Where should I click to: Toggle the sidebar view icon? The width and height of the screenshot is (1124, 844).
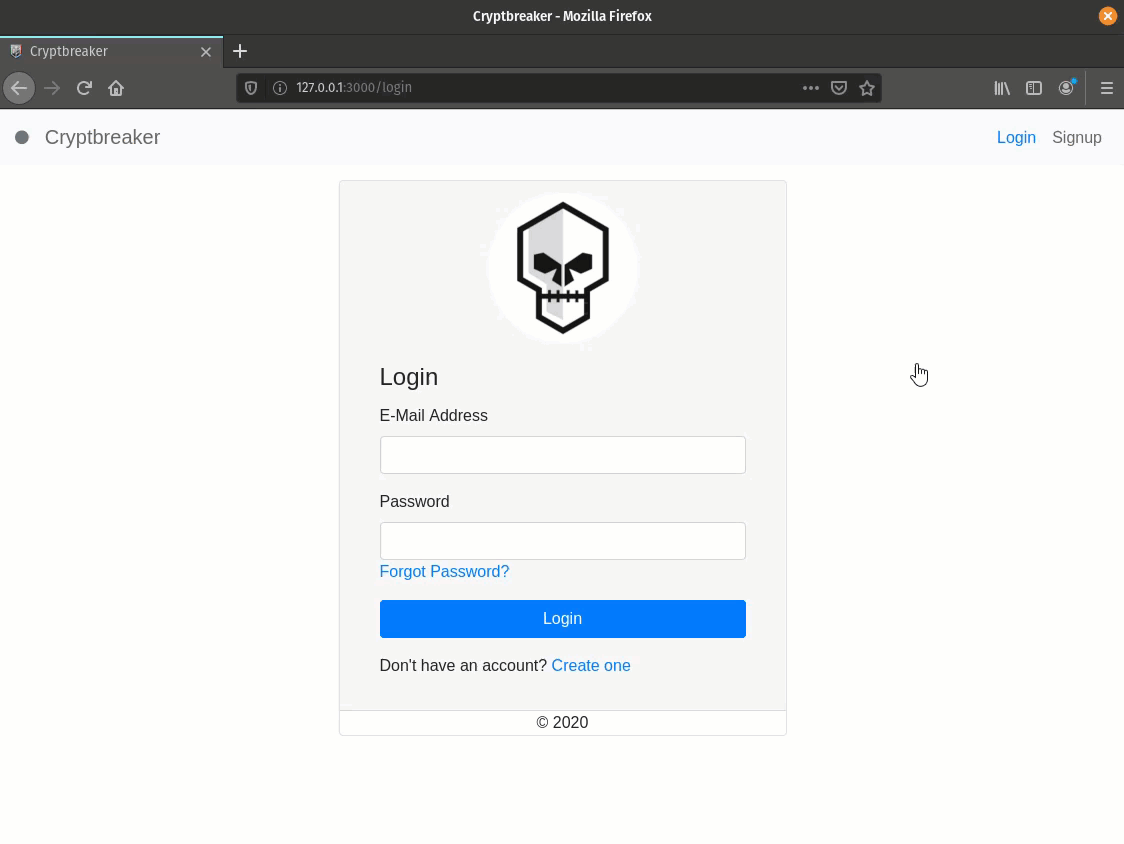click(x=1034, y=88)
